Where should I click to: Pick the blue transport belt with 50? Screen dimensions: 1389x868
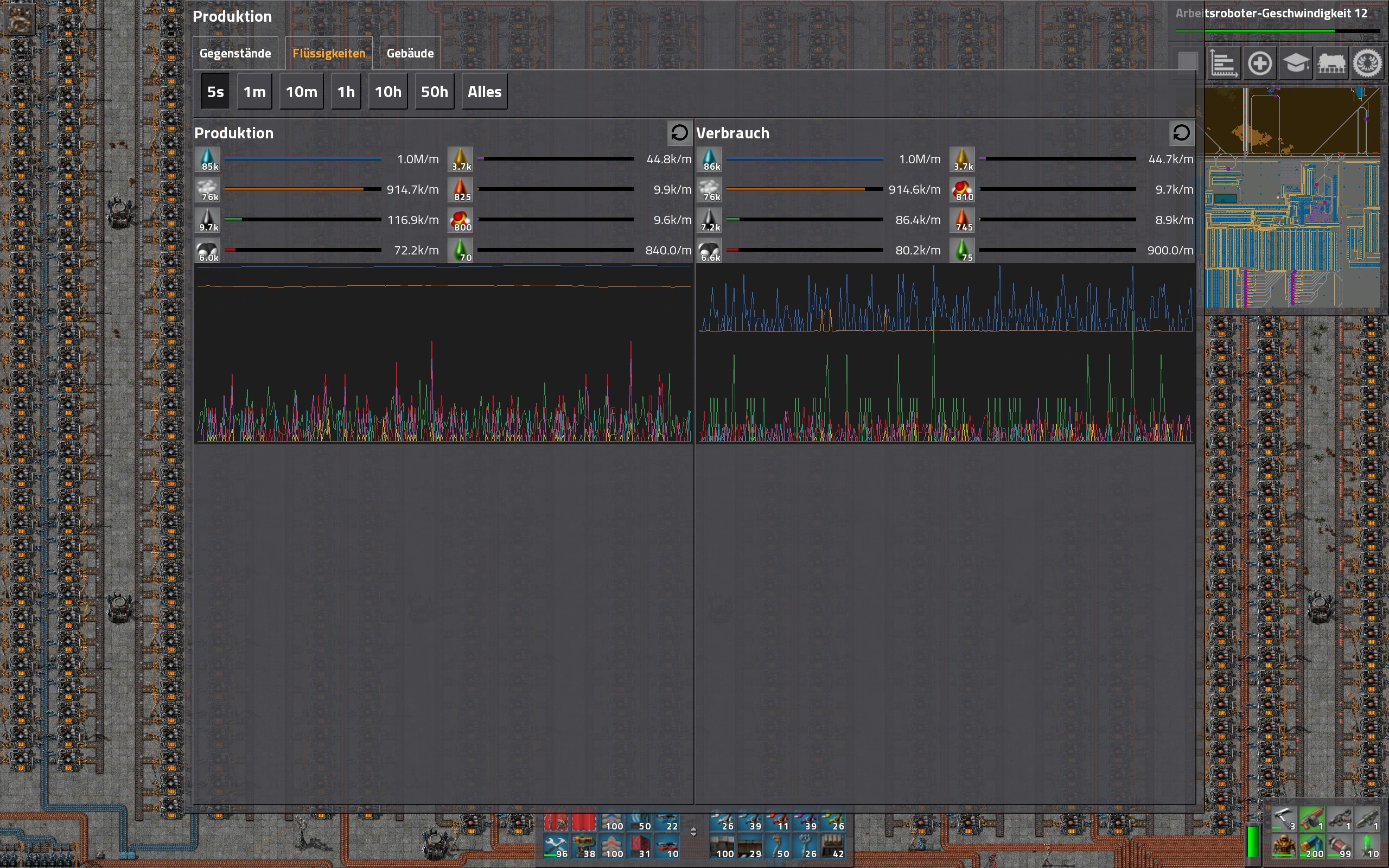click(x=639, y=821)
